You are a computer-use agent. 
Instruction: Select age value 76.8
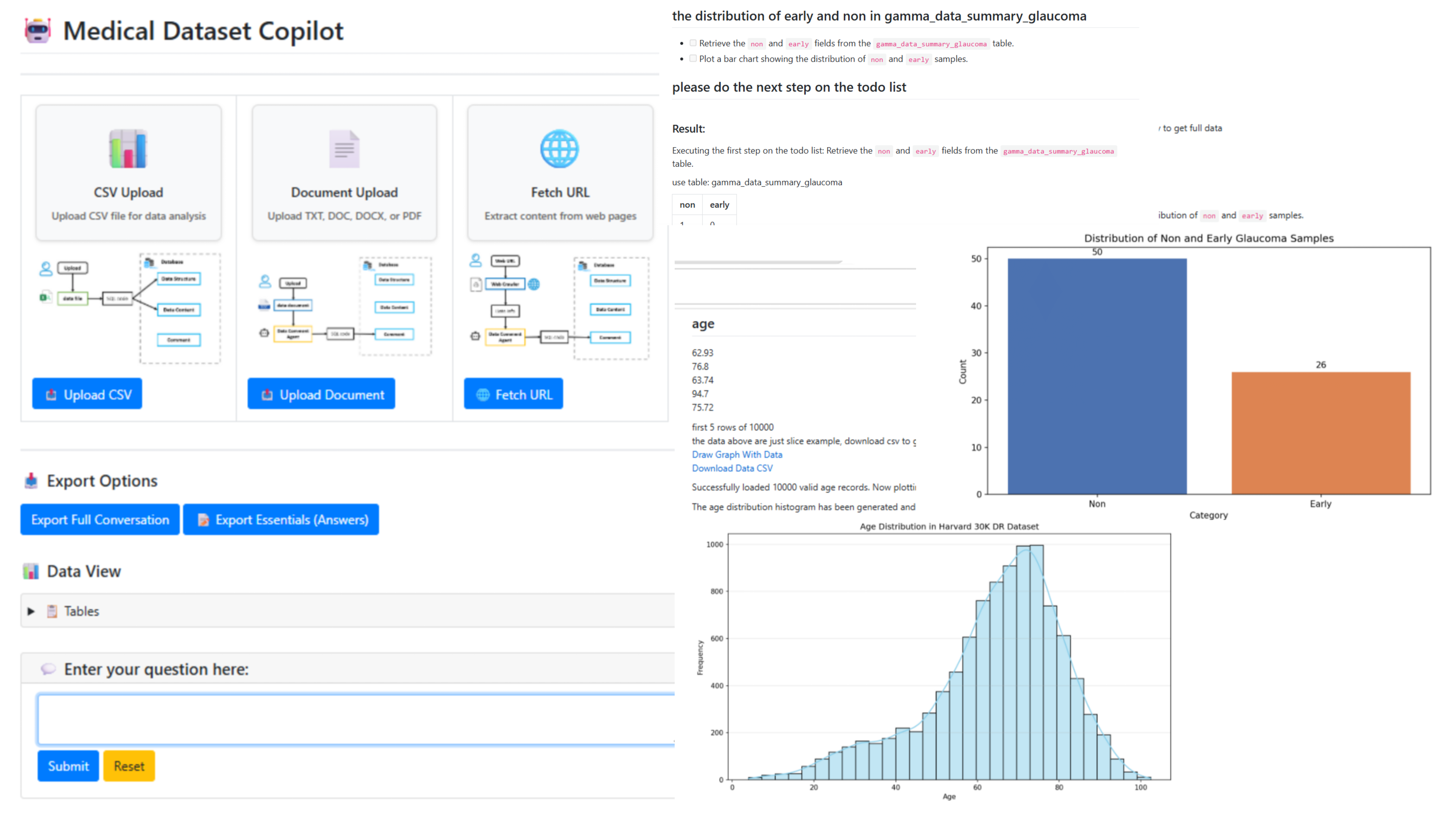click(700, 366)
